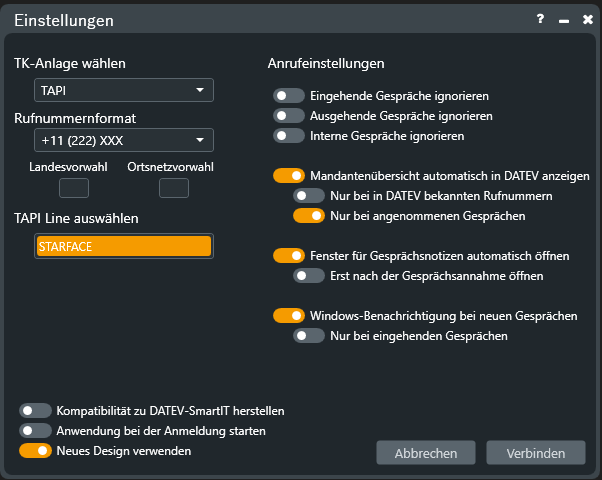Minimize the Einstellungen dialog
The image size is (602, 480).
click(564, 21)
